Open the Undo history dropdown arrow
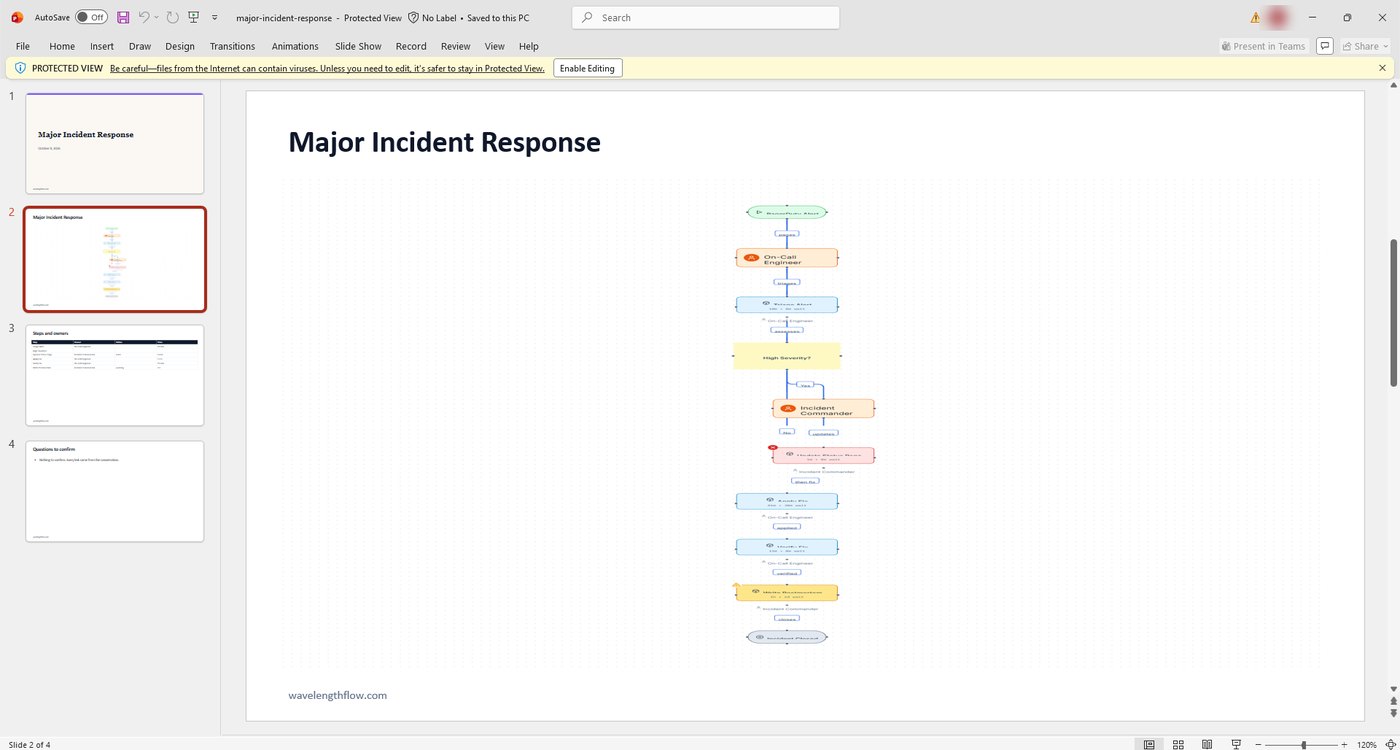The image size is (1400, 750). pos(157,17)
